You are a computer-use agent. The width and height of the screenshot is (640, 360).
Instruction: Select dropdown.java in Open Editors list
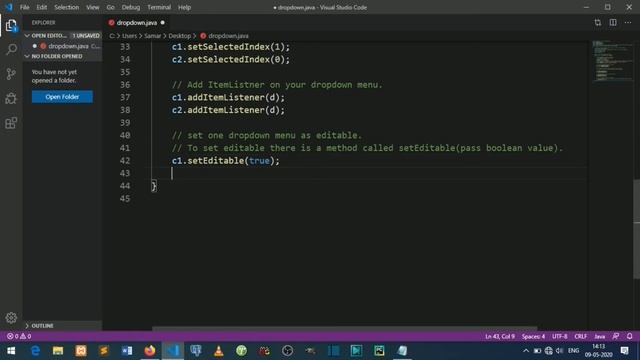(68, 46)
